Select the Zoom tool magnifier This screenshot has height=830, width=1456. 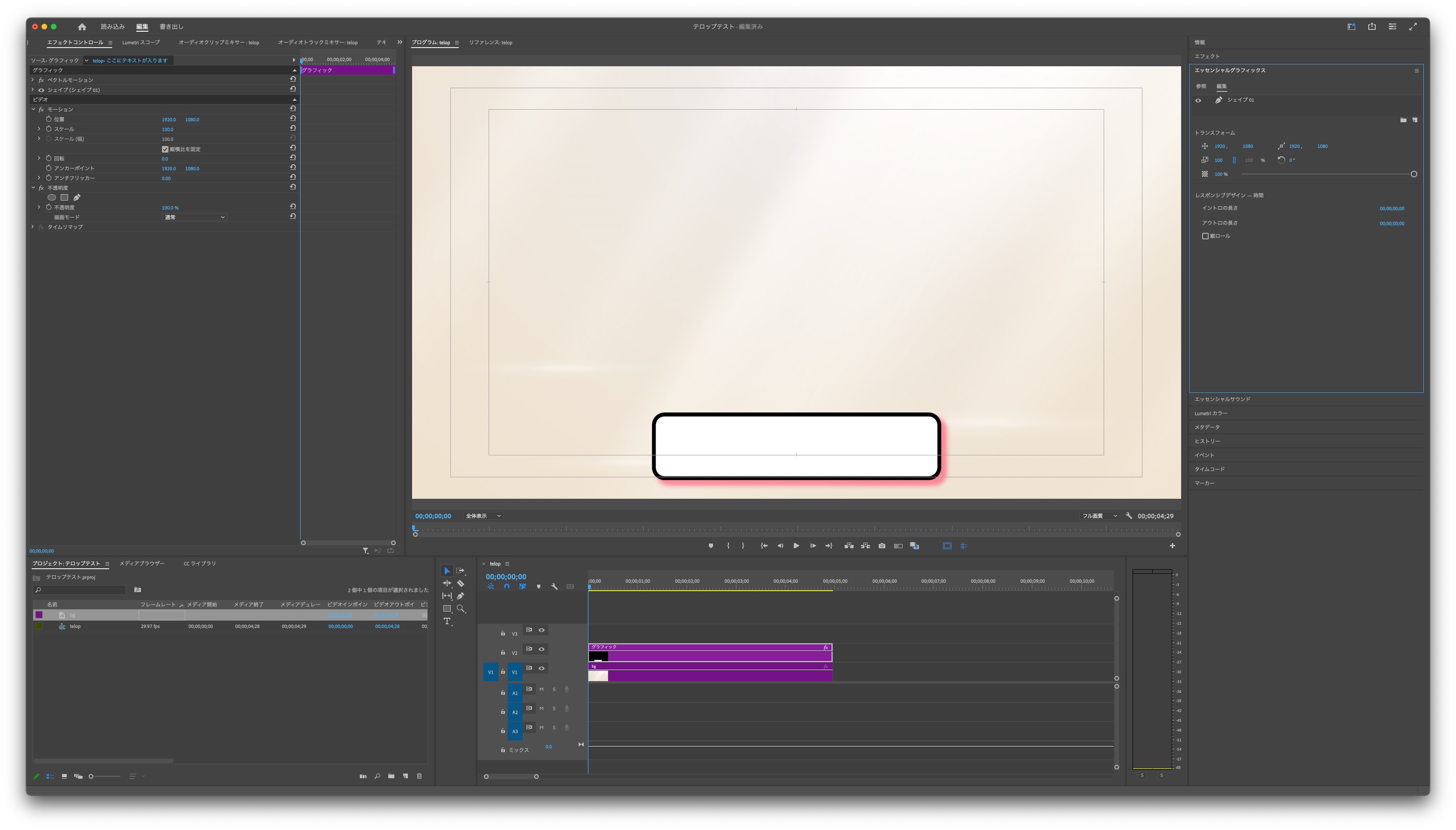461,608
